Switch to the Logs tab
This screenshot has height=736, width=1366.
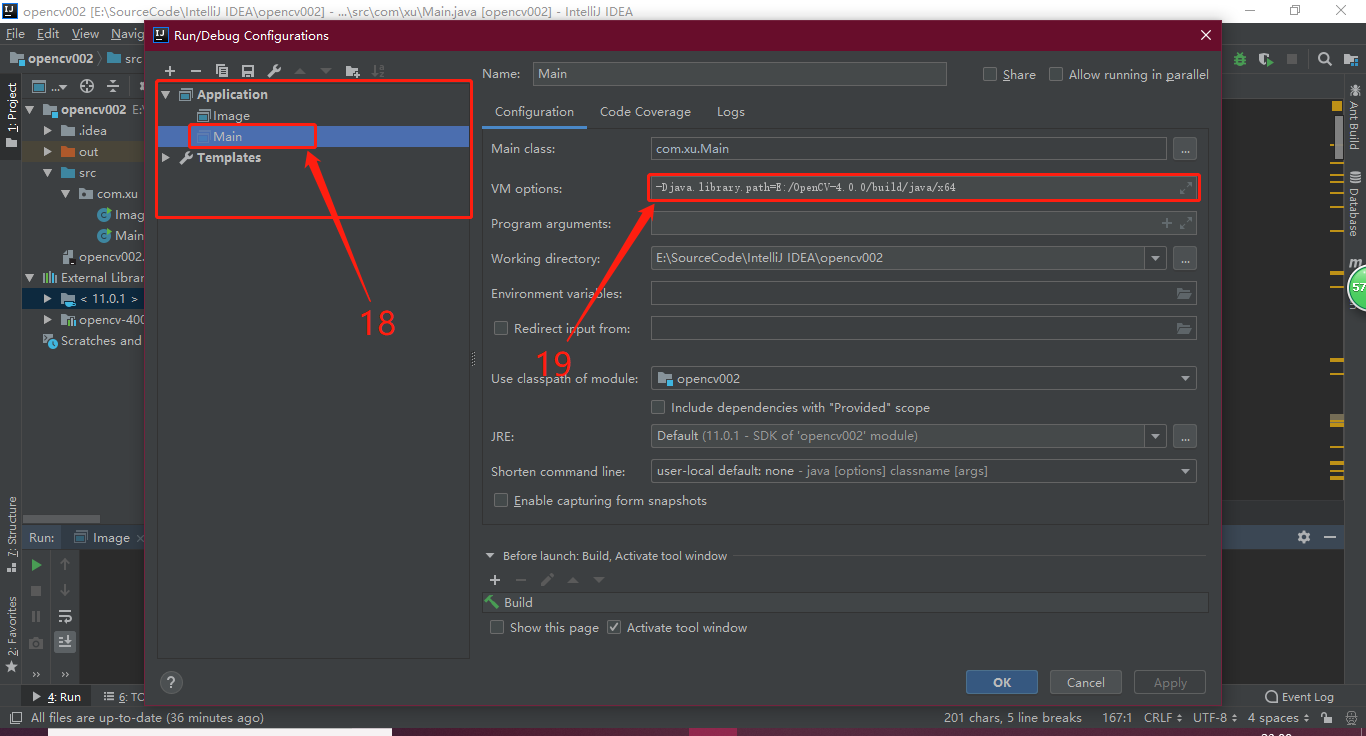[731, 112]
